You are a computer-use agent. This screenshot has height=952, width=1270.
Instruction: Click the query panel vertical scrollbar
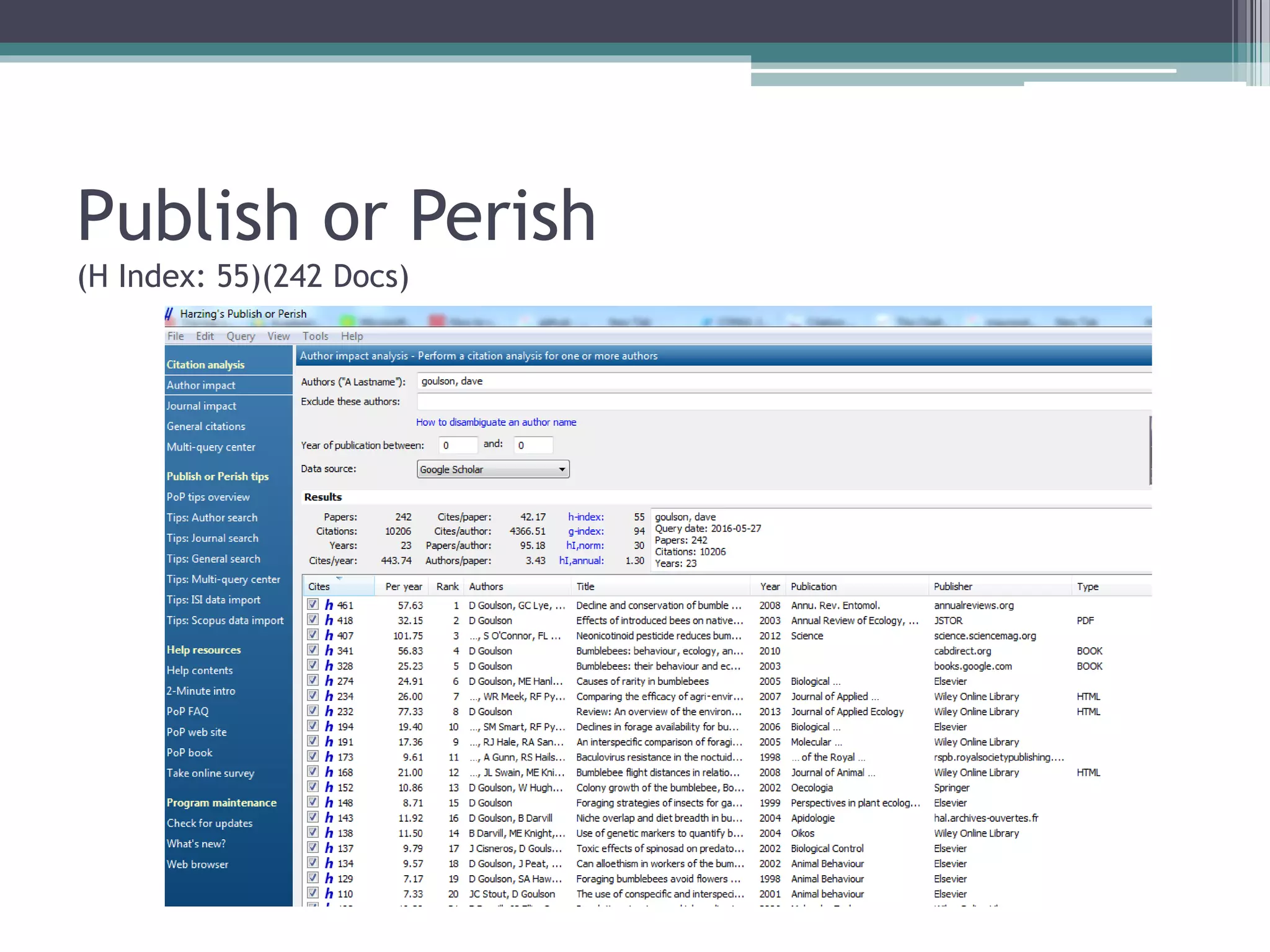coord(1150,450)
